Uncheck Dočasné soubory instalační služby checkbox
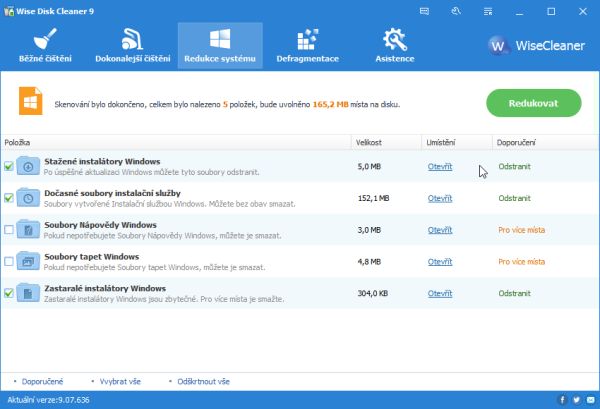 [9, 198]
